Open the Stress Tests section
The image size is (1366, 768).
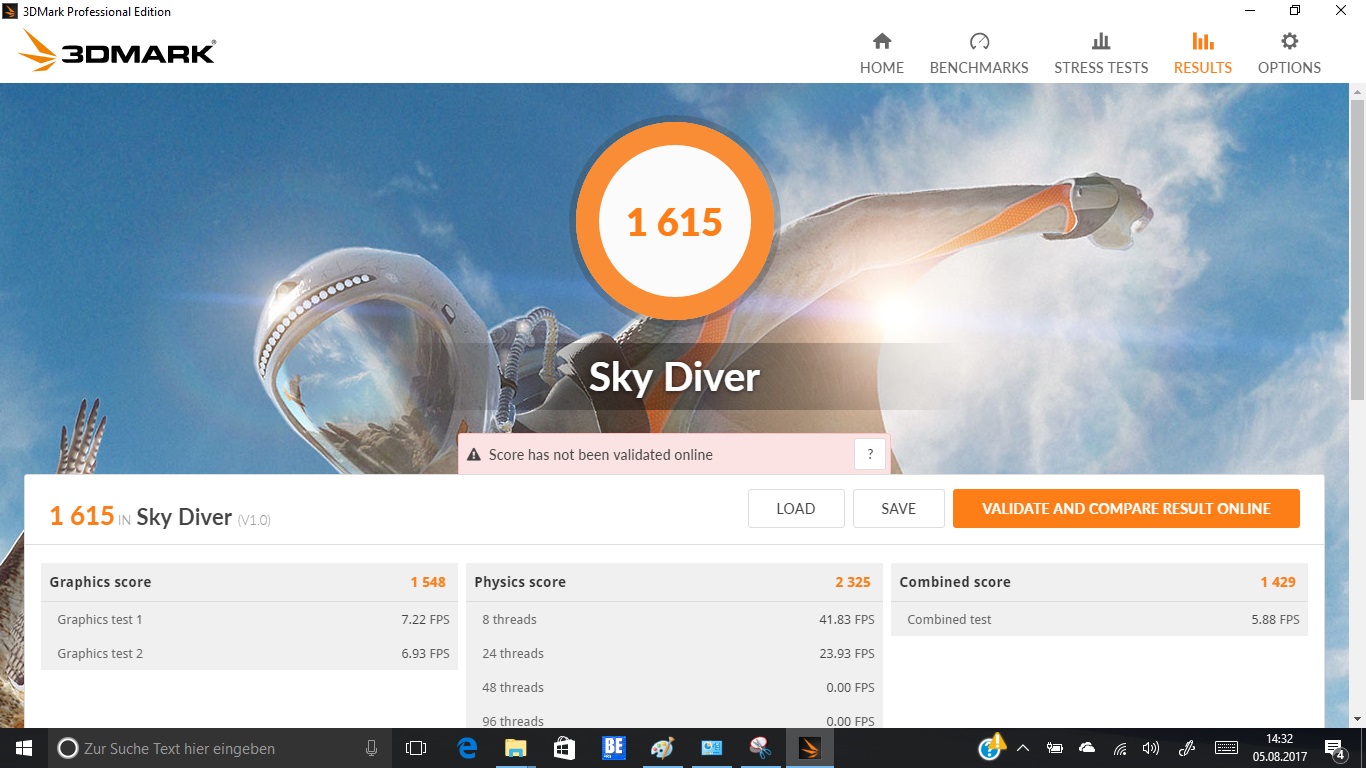(x=1101, y=53)
